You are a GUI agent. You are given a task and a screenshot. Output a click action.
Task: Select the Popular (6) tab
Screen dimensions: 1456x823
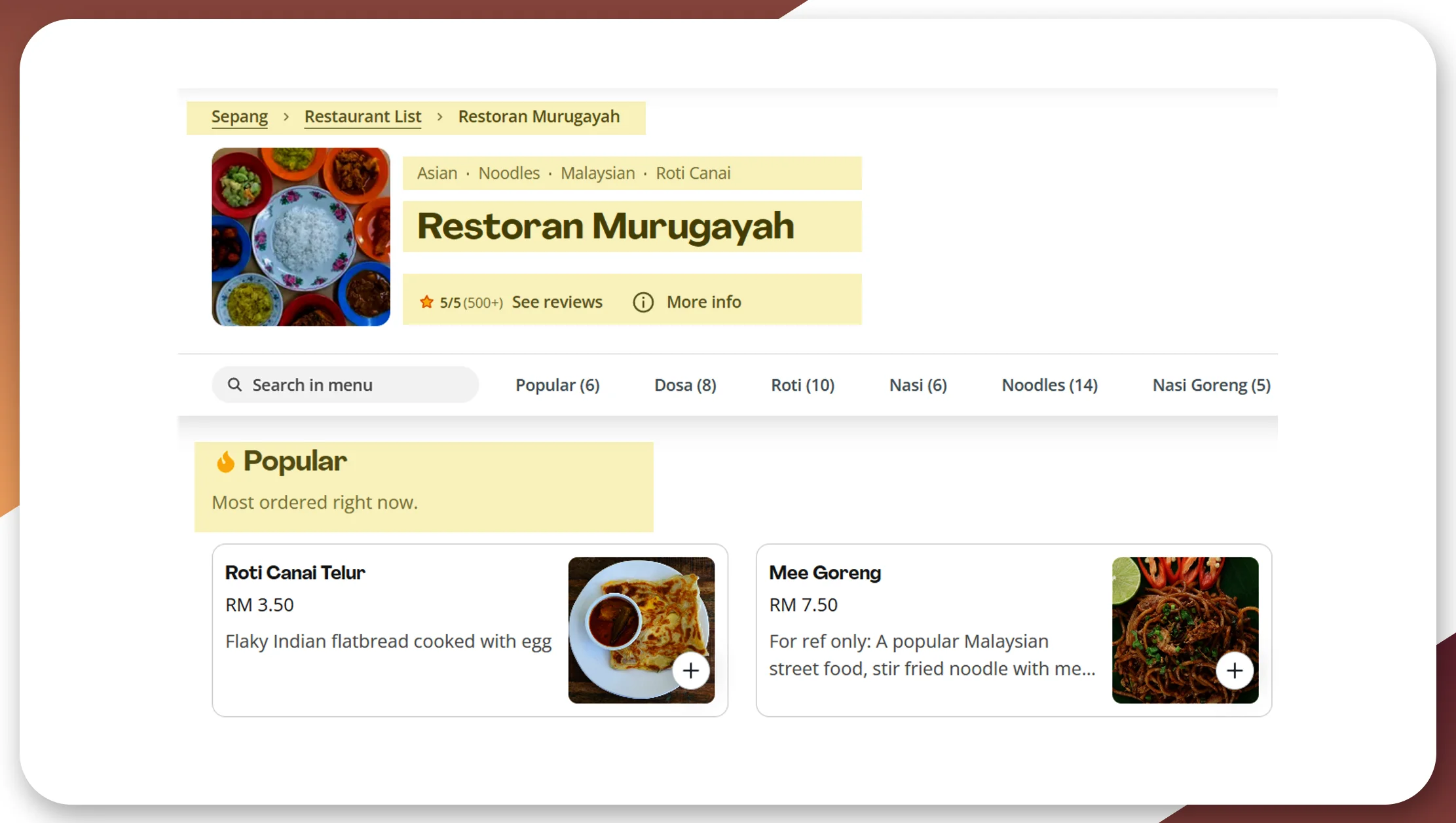(x=556, y=384)
